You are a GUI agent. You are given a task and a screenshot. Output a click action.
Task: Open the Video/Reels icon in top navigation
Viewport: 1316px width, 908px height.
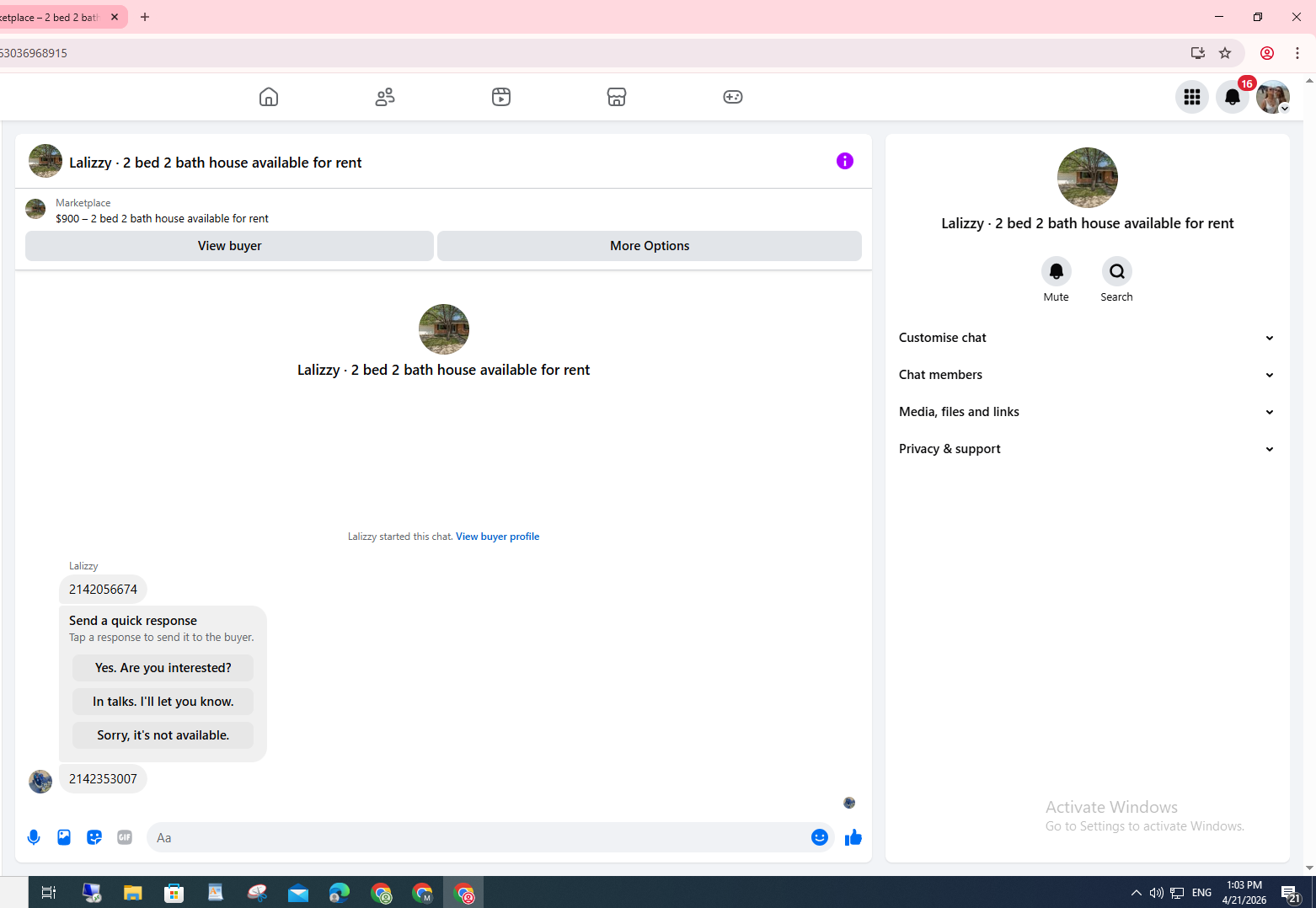501,97
